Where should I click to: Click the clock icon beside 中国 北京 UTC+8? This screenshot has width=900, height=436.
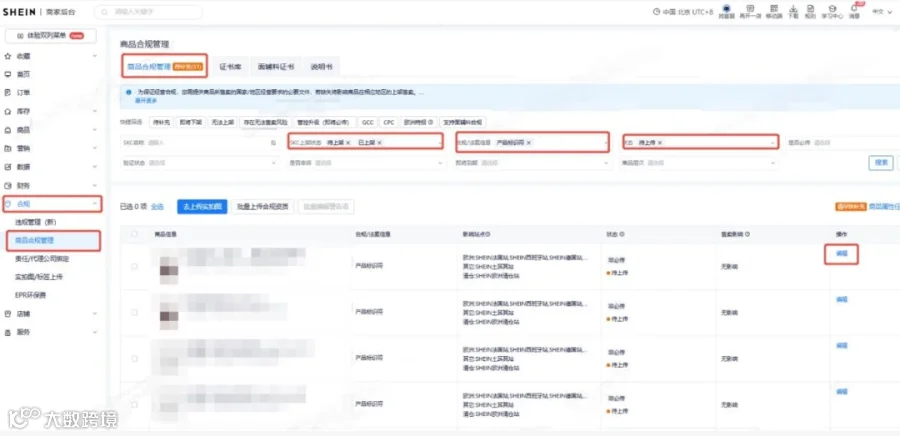[x=657, y=12]
